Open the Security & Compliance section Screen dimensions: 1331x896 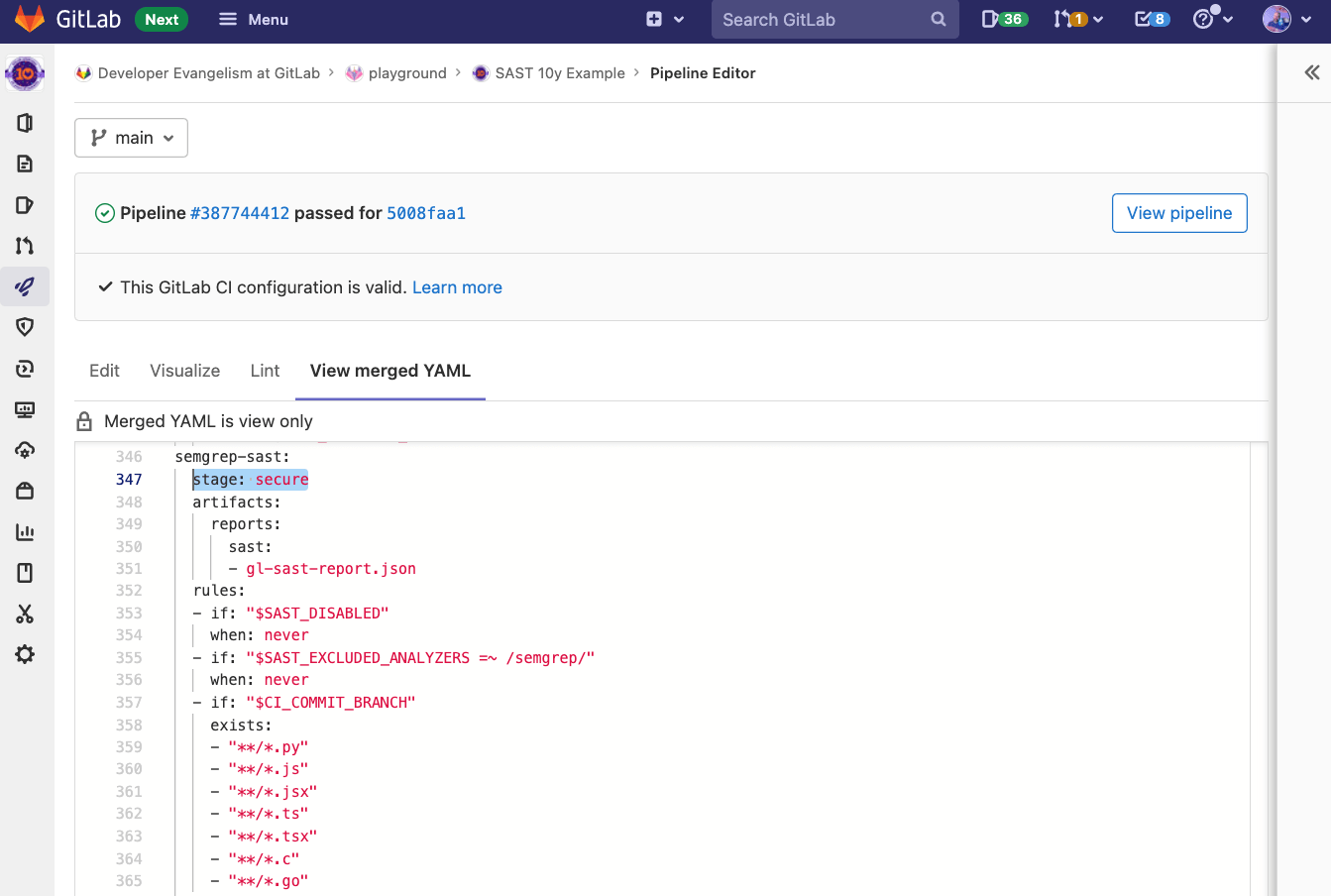[25, 327]
